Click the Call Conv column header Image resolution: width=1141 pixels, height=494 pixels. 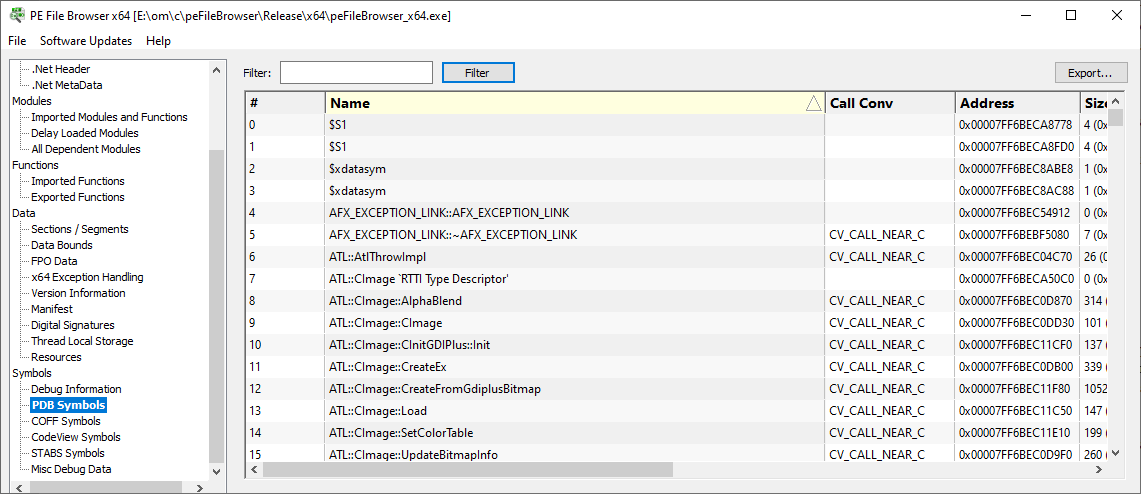890,103
